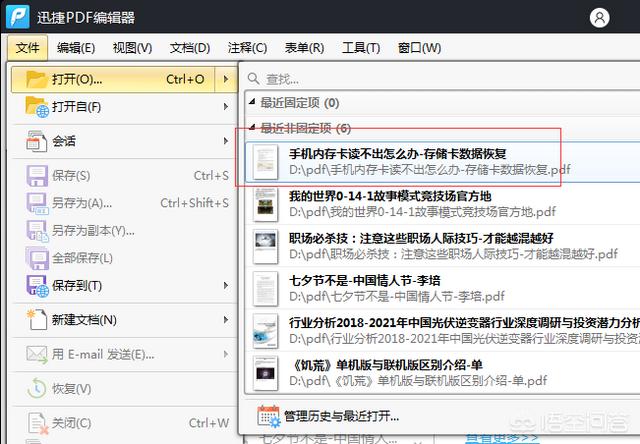Click the 保存到(T) disk globe icon

click(37, 286)
